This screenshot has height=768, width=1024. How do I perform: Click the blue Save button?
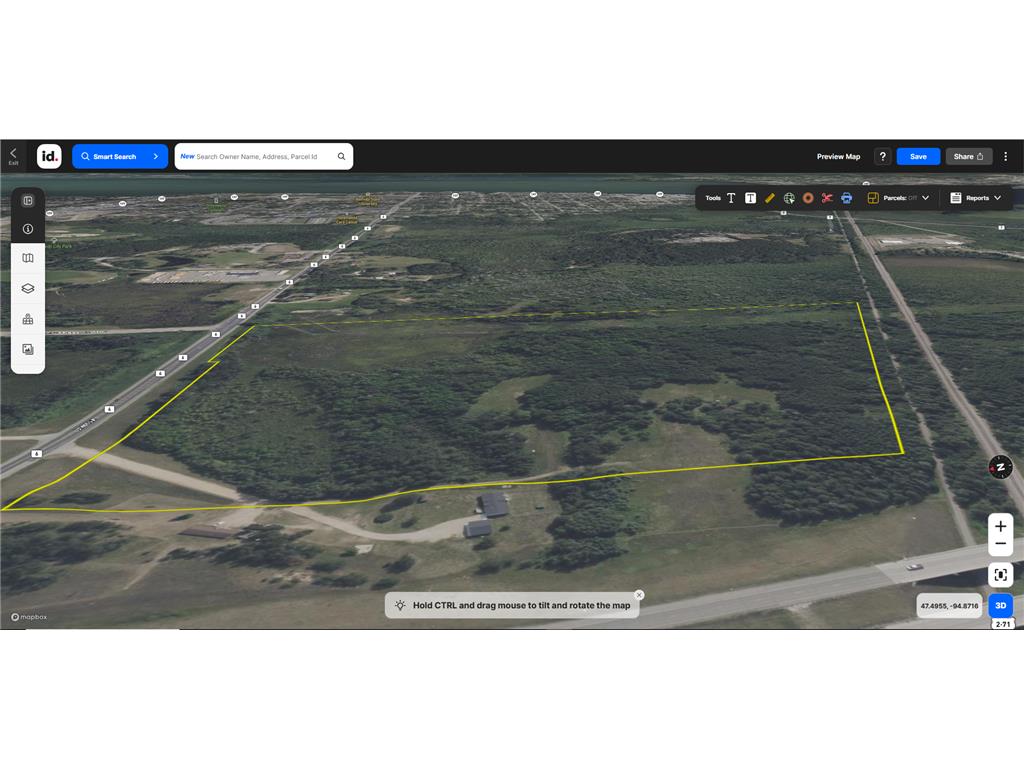pyautogui.click(x=918, y=157)
